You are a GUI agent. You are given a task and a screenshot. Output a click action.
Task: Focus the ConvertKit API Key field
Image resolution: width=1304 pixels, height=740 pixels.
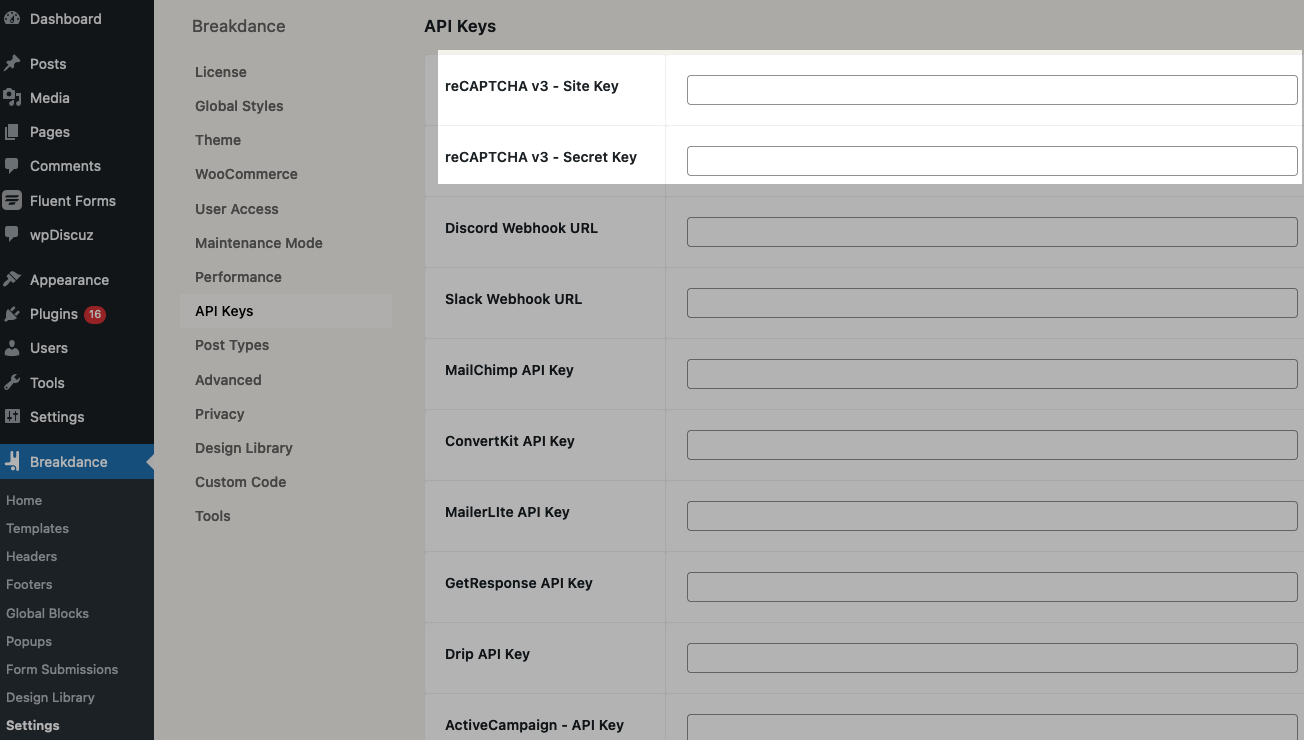(x=992, y=445)
